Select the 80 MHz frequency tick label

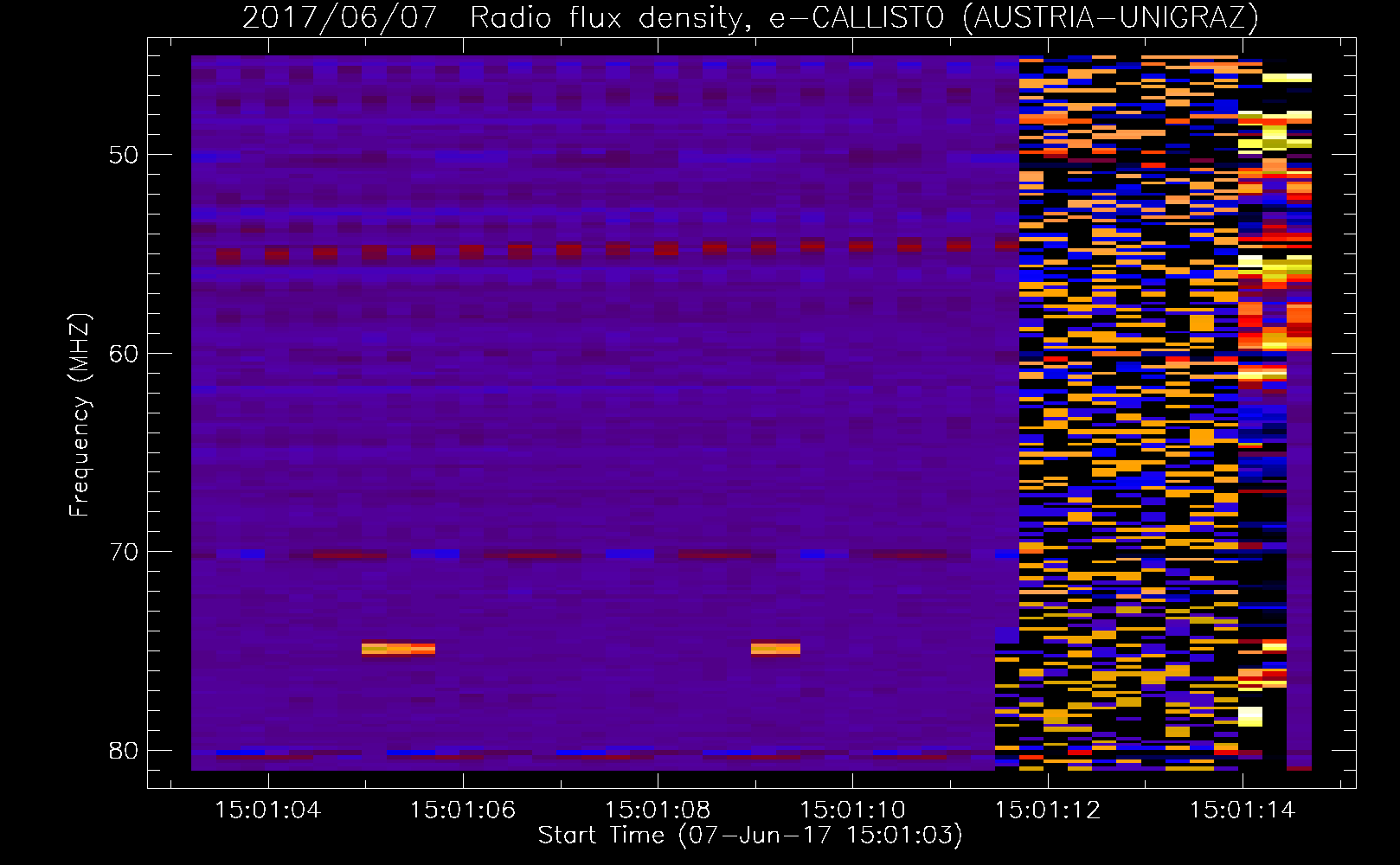click(124, 750)
